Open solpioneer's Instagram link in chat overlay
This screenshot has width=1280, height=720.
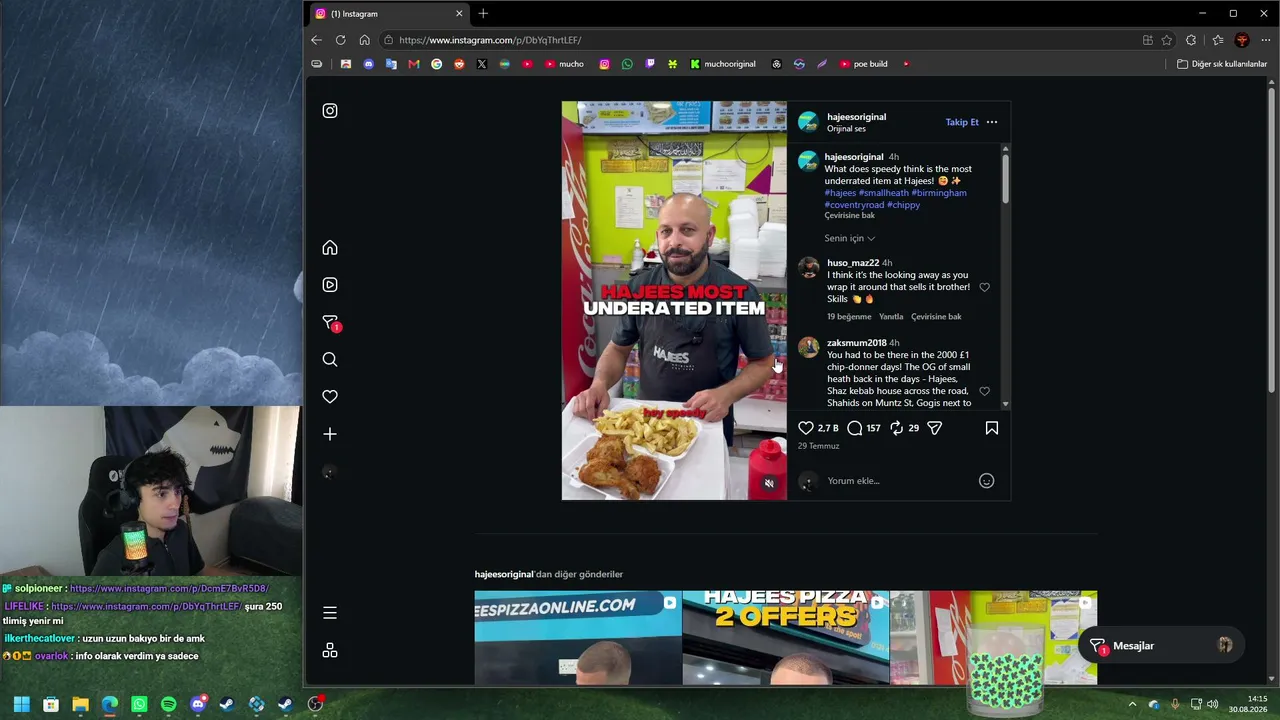(x=169, y=589)
